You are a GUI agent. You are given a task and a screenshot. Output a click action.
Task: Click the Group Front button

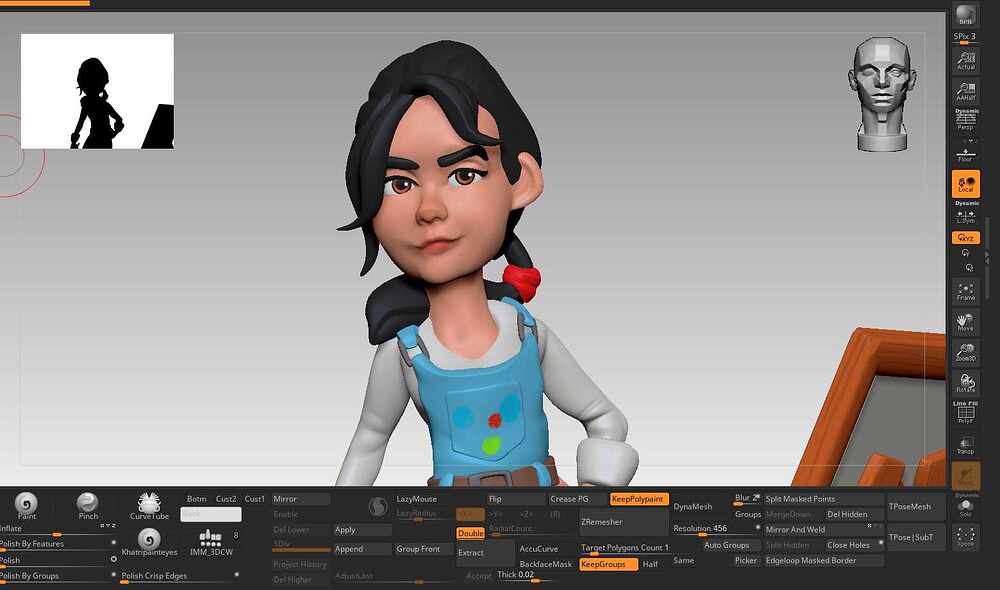tap(423, 549)
